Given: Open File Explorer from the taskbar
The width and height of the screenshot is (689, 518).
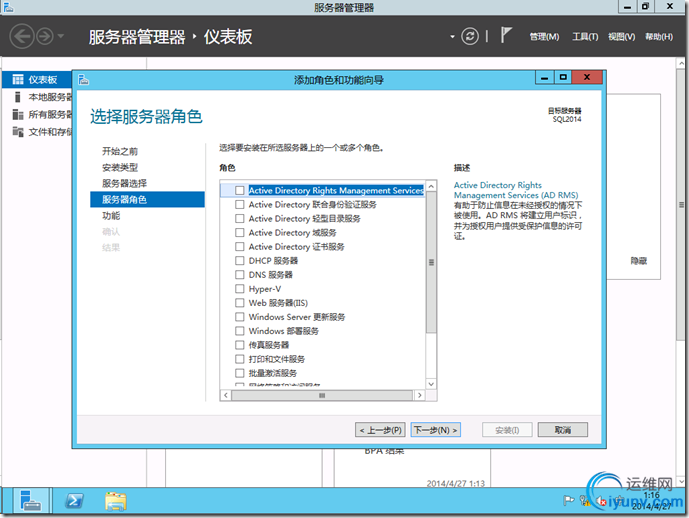Looking at the screenshot, I should coord(116,501).
